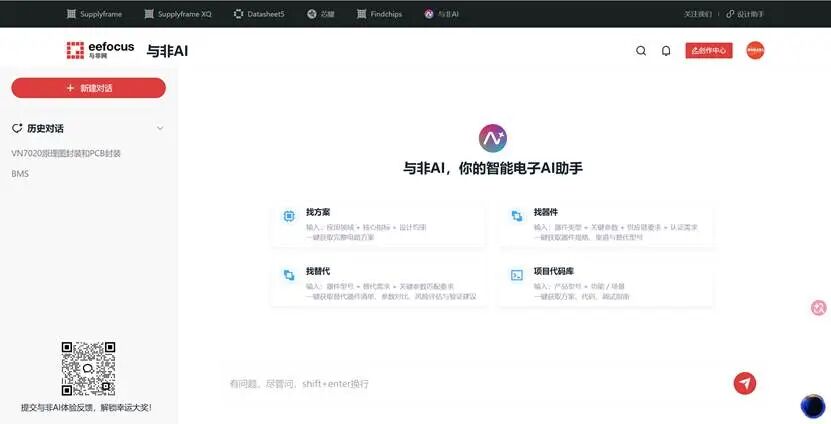
Task: Click the search magnifier icon
Action: 641,51
